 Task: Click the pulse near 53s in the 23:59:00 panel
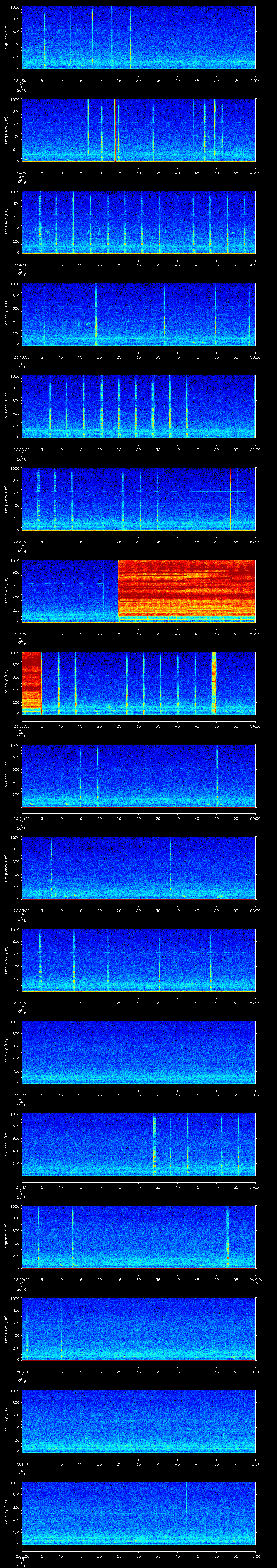[228, 1236]
